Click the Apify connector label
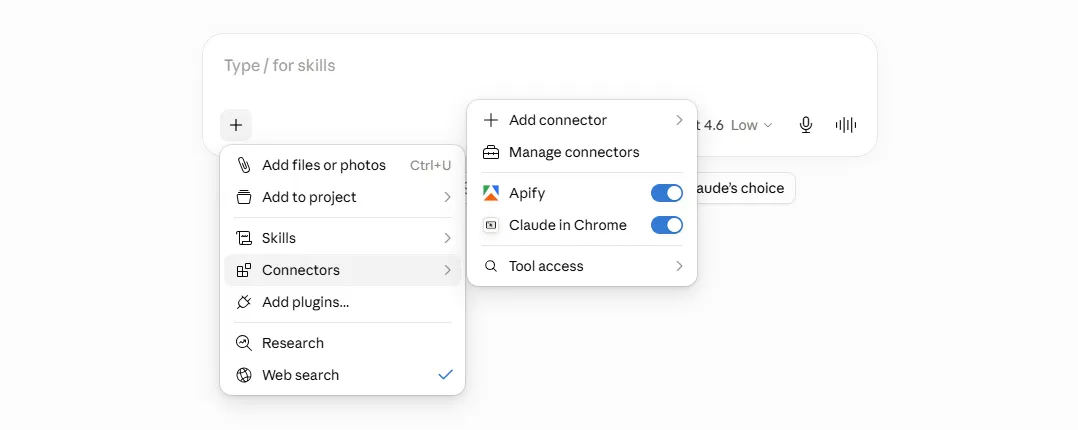The image size is (1078, 430). 527,193
